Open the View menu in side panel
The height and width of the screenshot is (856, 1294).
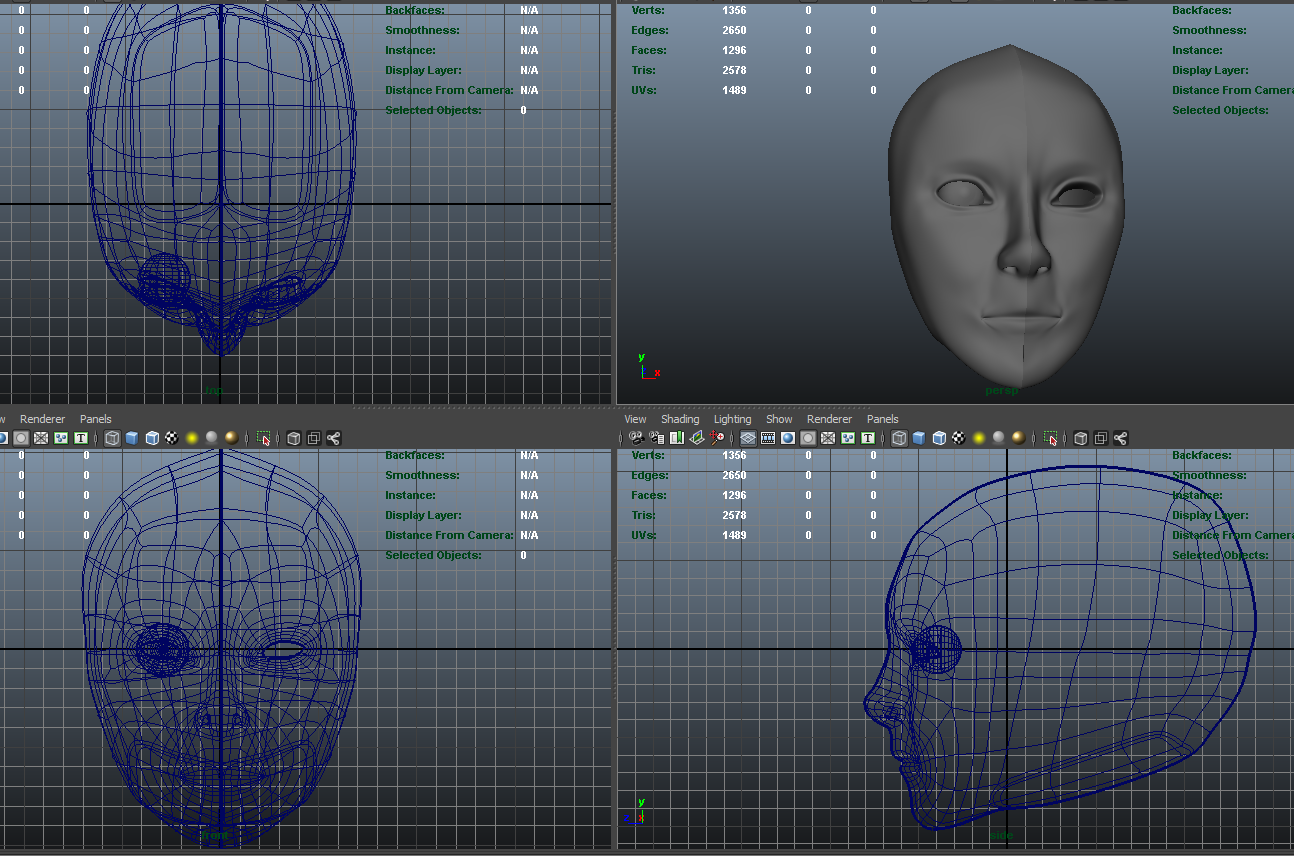click(x=635, y=419)
